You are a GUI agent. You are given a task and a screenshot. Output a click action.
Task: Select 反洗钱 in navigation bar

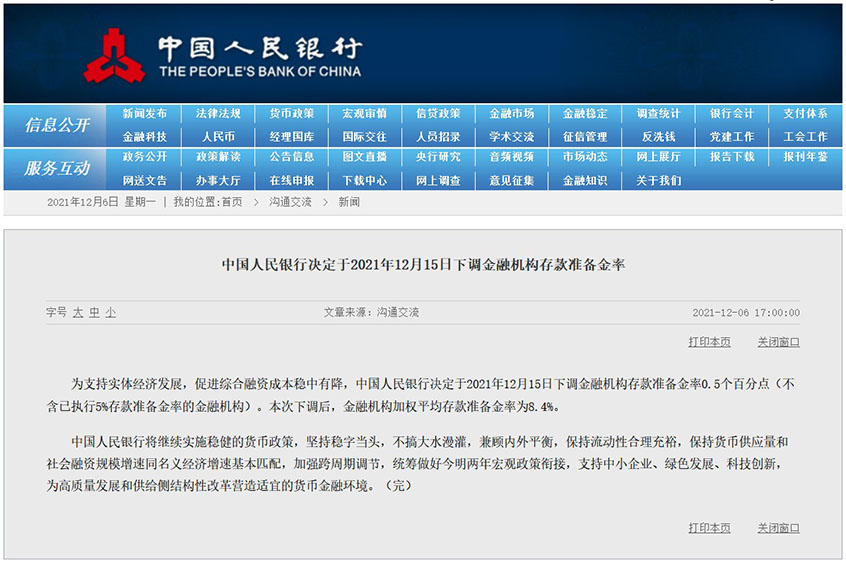click(658, 137)
